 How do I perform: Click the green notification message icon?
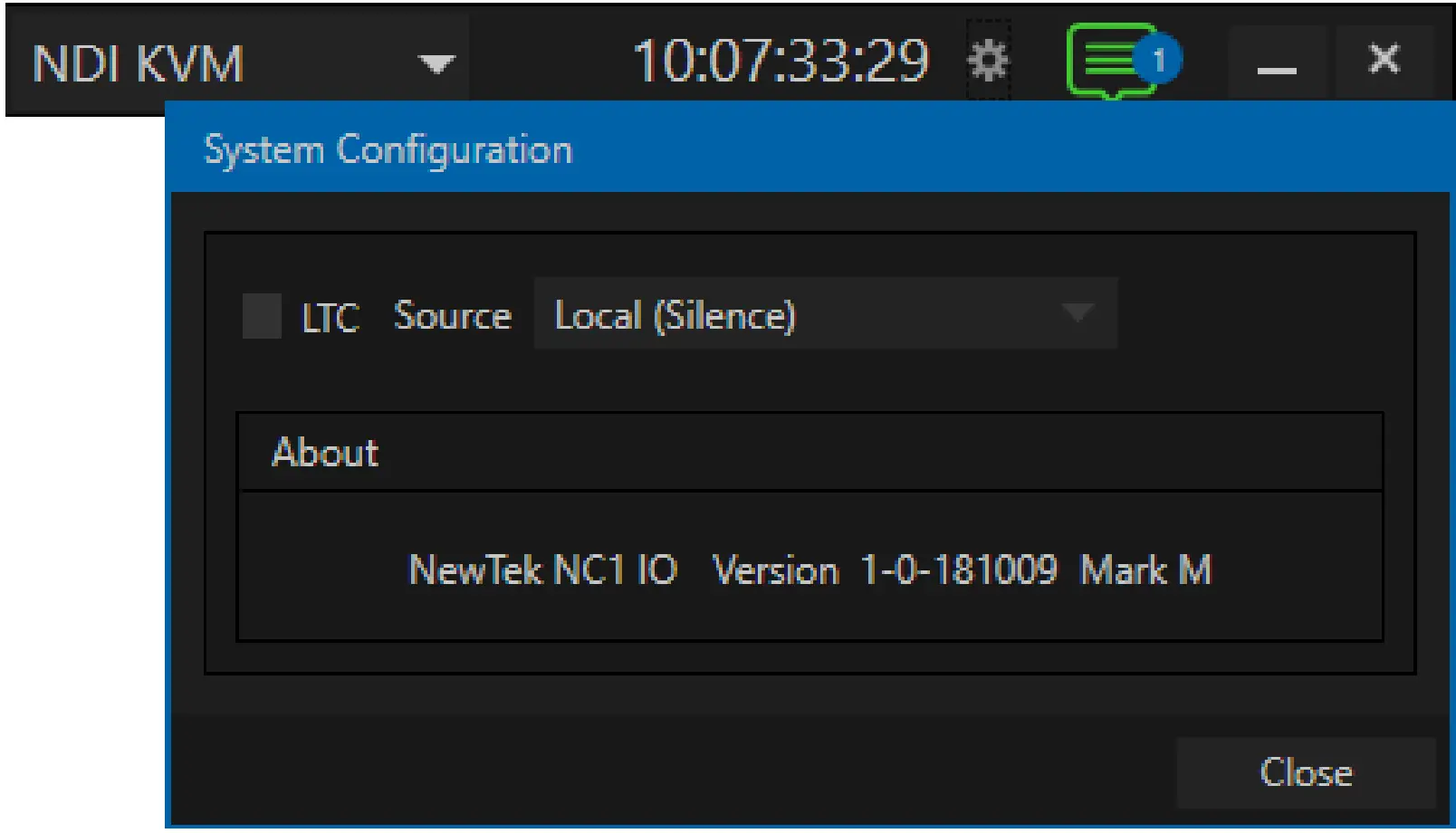coord(1106,60)
